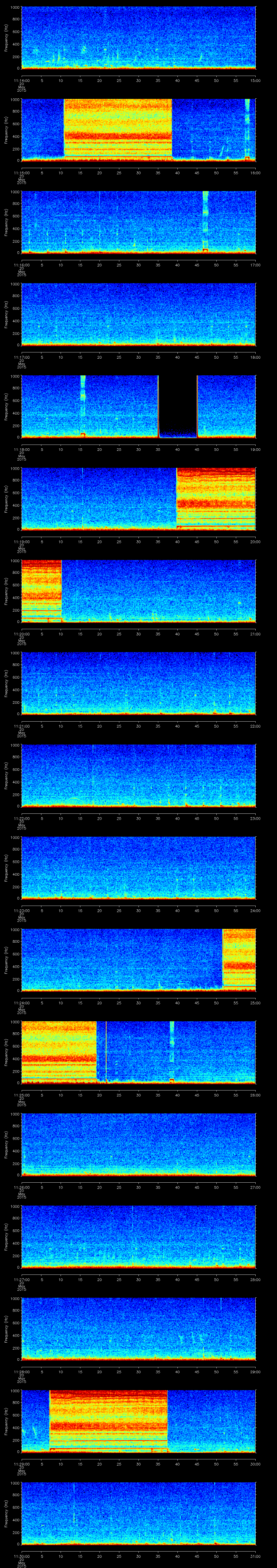Click the vertical burst near 15 s in 11:18:00 panel

point(83,407)
